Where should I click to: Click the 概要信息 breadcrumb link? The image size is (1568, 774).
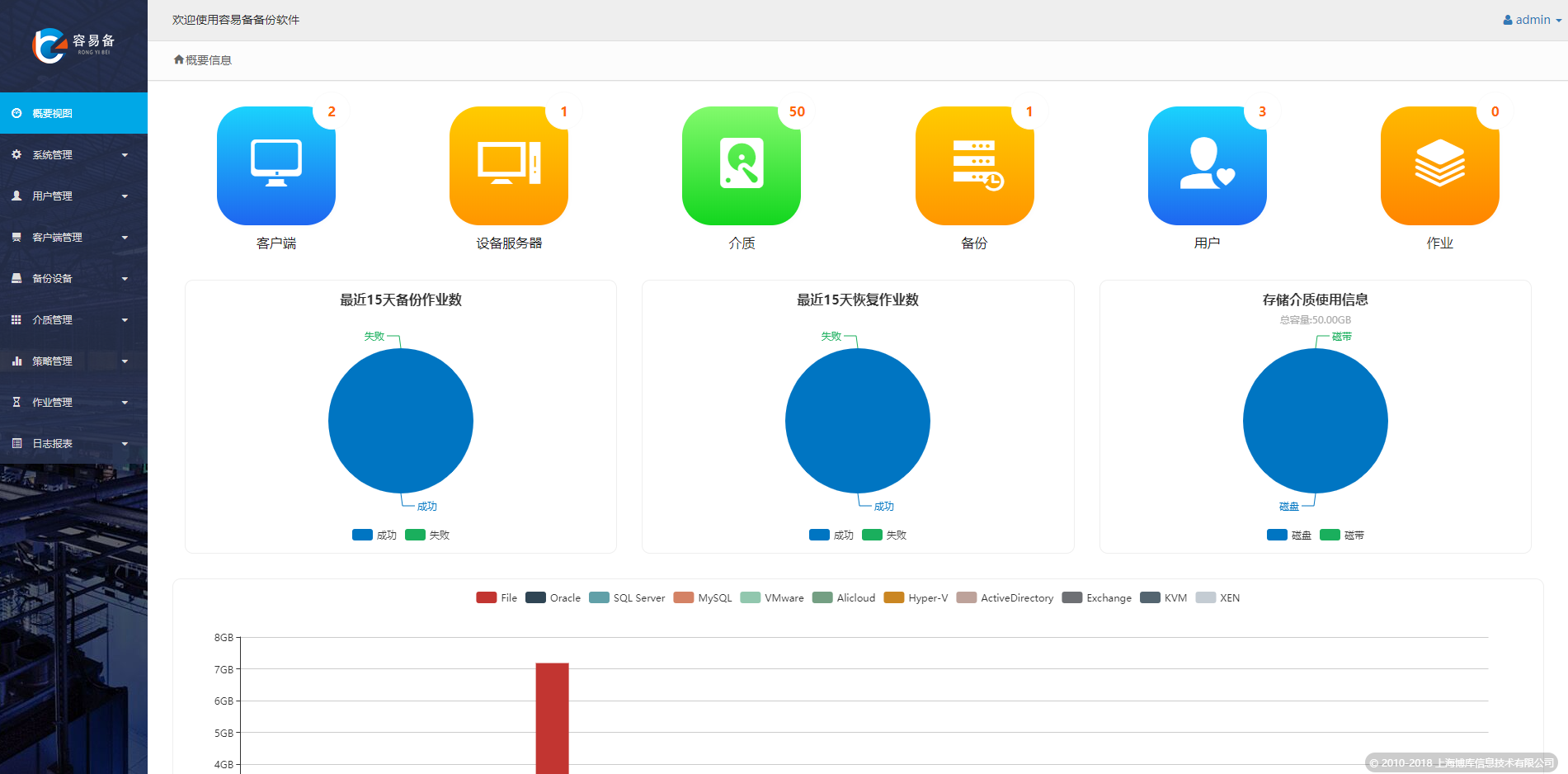coord(209,59)
